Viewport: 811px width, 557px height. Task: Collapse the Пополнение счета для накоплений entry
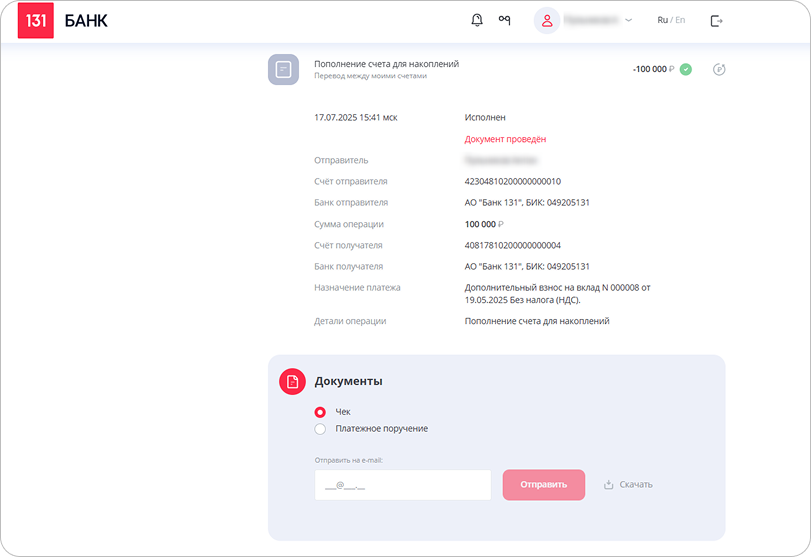pyautogui.click(x=386, y=64)
